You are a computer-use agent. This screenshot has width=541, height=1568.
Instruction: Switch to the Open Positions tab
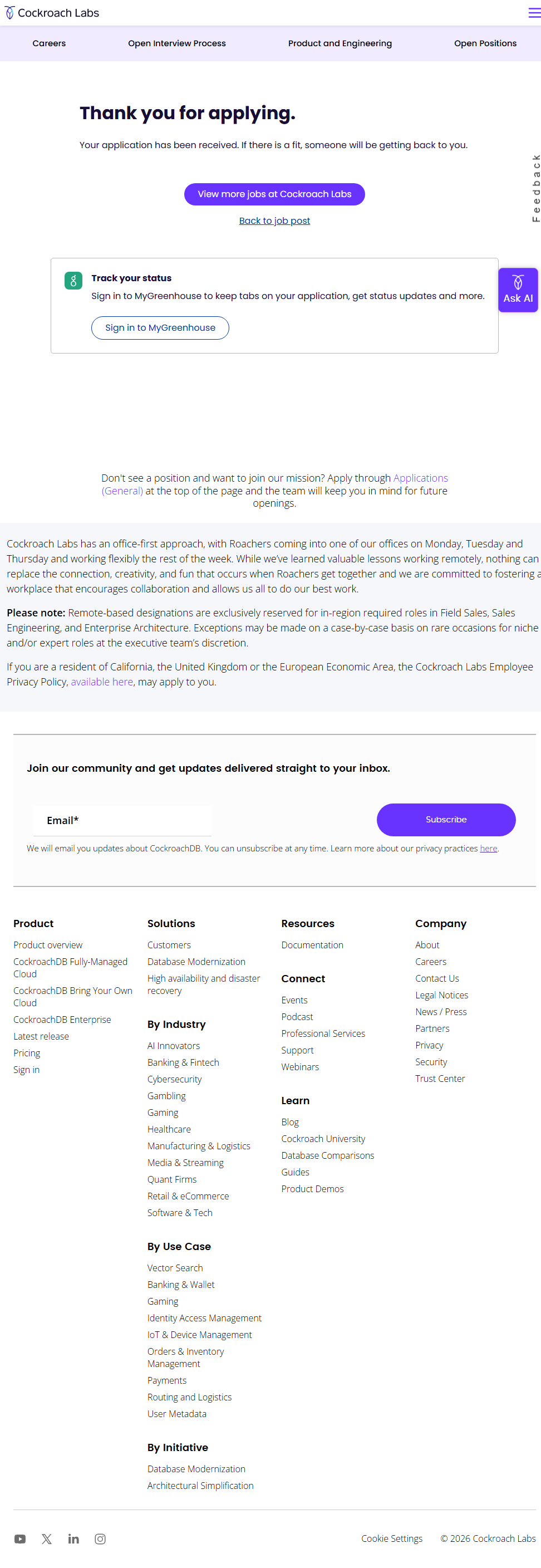tap(485, 43)
